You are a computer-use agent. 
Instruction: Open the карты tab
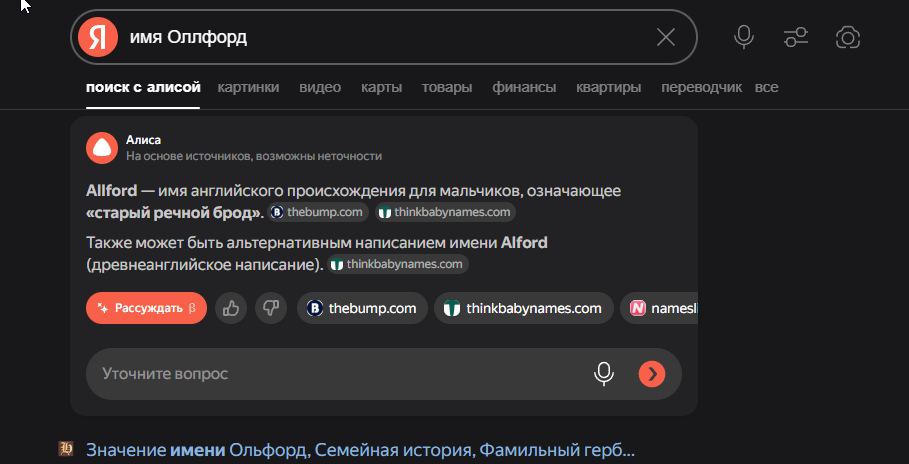[381, 88]
